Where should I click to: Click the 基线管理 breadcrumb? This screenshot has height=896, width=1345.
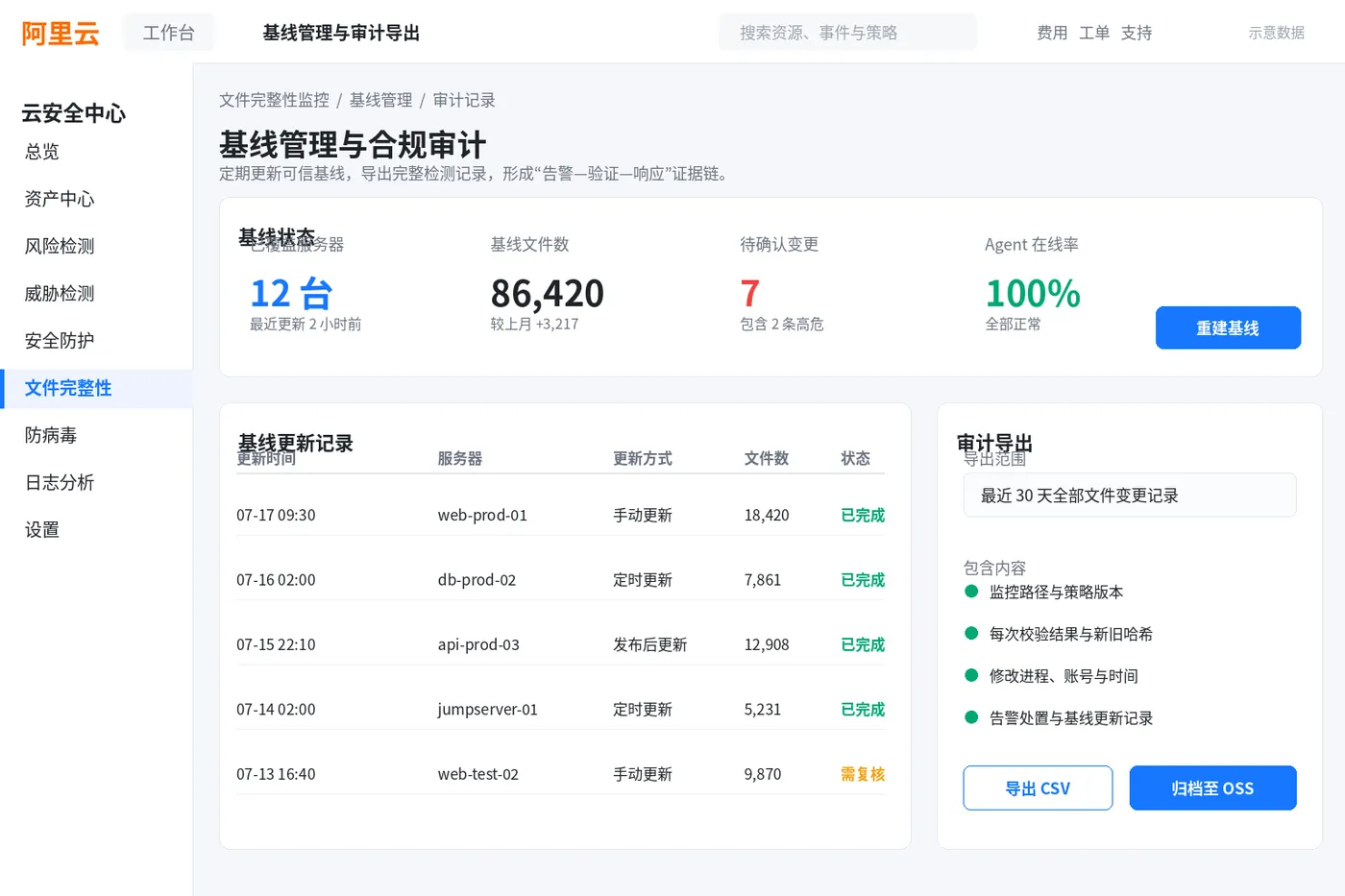coord(380,100)
